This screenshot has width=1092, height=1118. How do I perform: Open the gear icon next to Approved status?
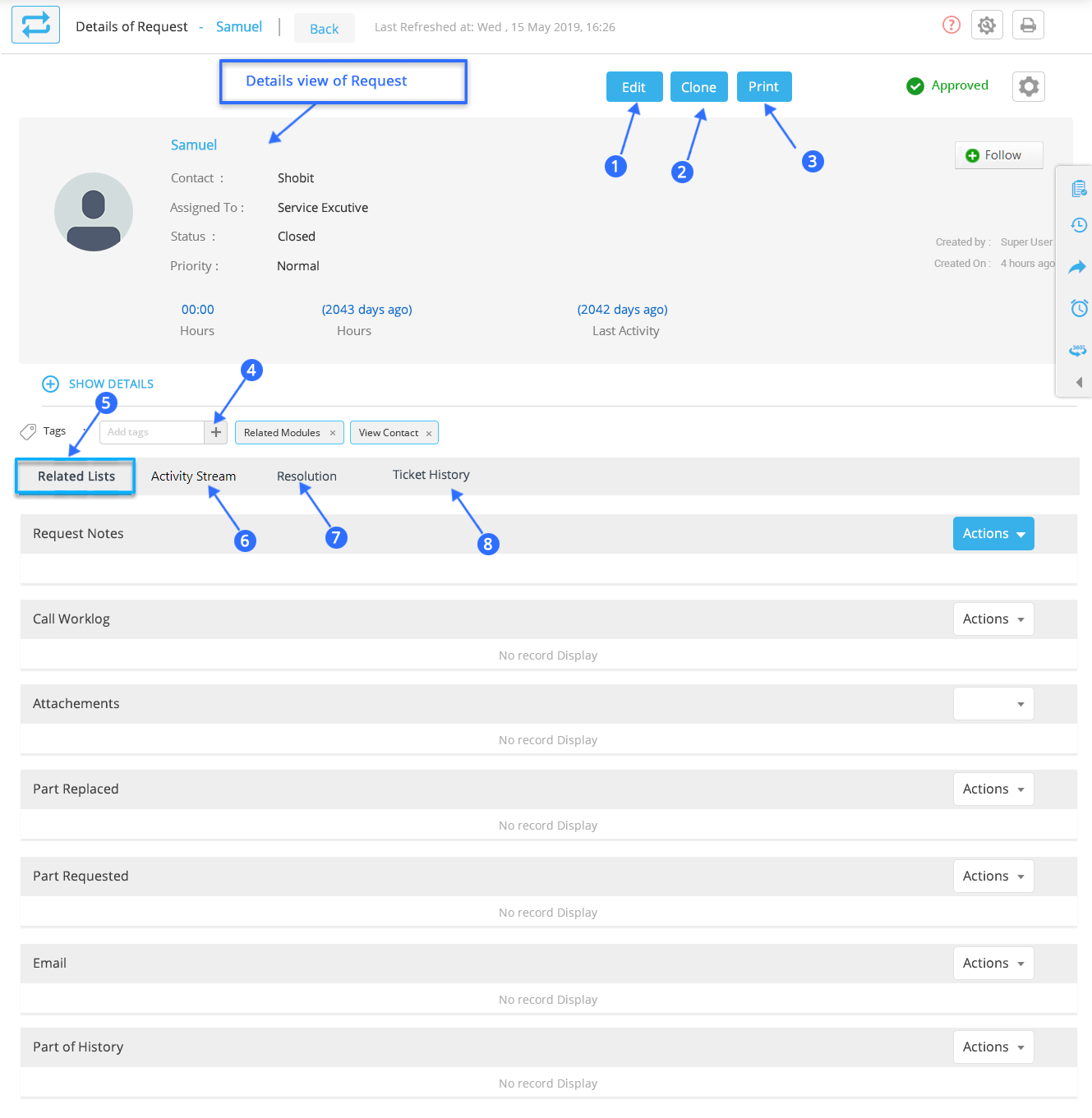(1028, 86)
